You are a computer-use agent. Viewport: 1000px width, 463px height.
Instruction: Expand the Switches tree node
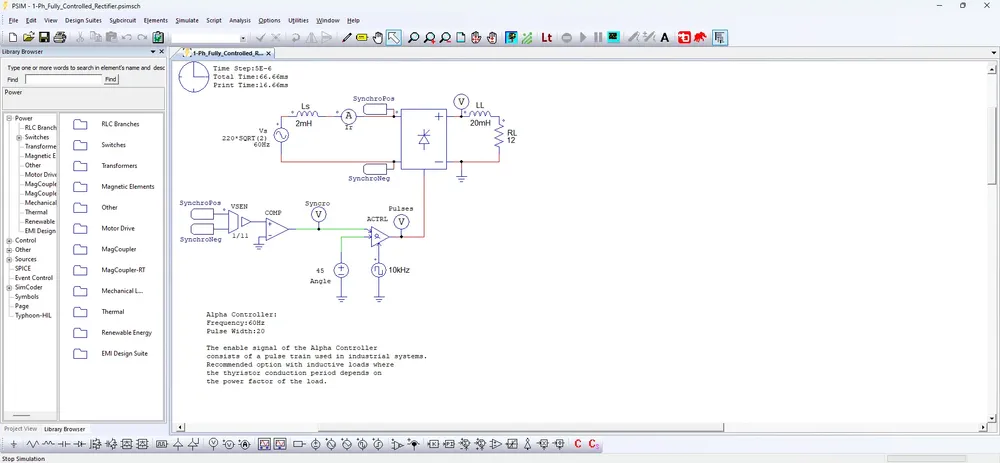tap(19, 137)
